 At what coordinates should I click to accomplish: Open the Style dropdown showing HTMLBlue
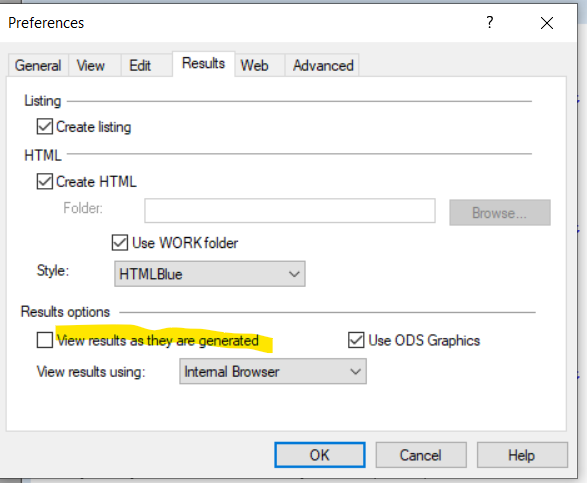point(210,274)
